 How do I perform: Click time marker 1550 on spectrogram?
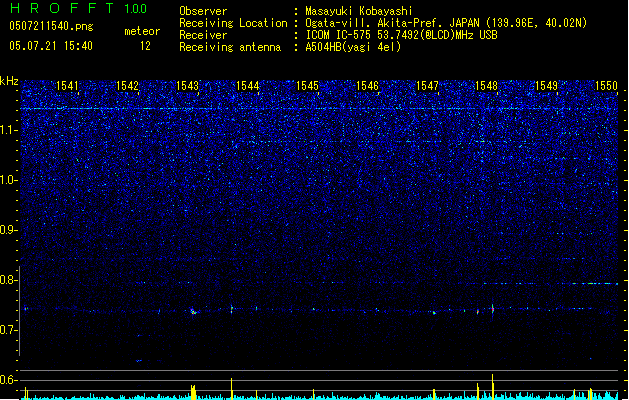[x=606, y=86]
